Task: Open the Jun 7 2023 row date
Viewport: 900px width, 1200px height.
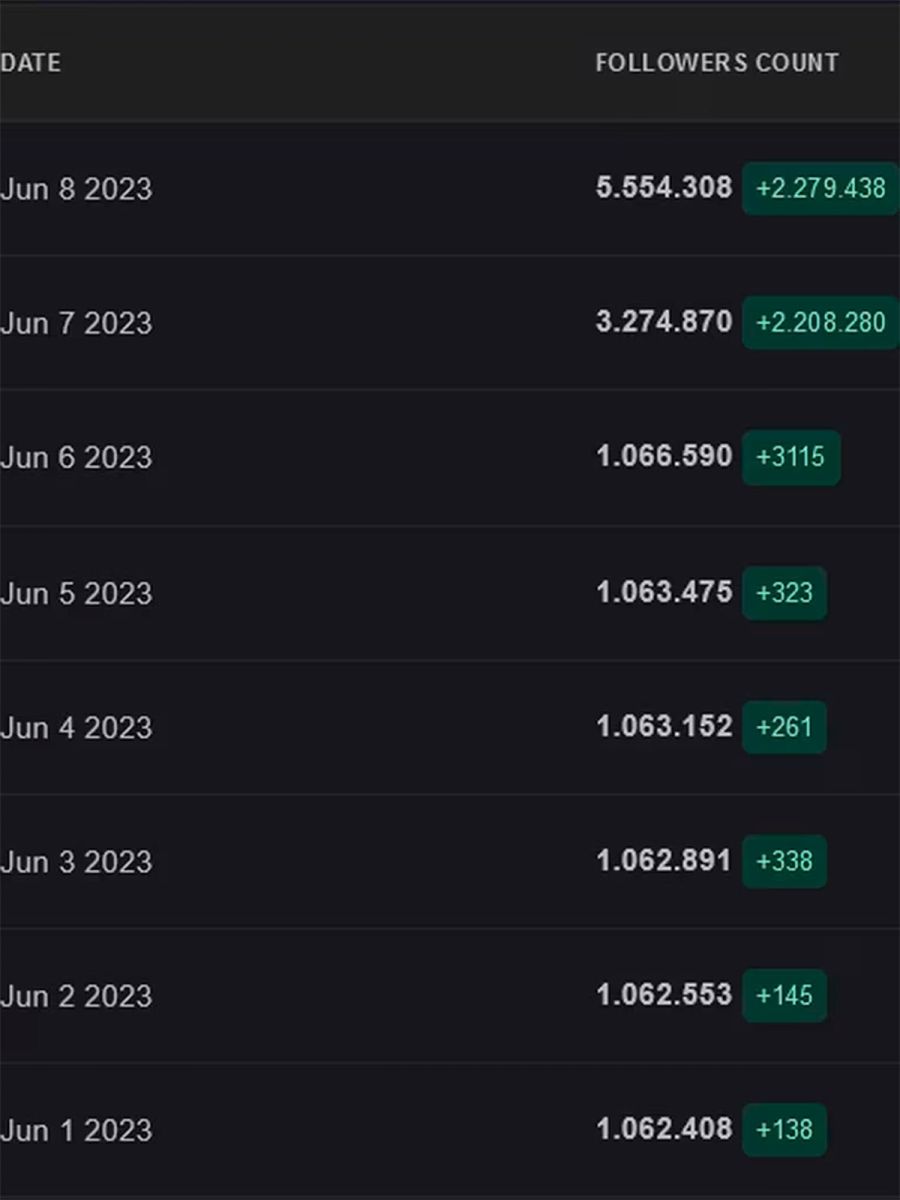Action: coord(77,323)
